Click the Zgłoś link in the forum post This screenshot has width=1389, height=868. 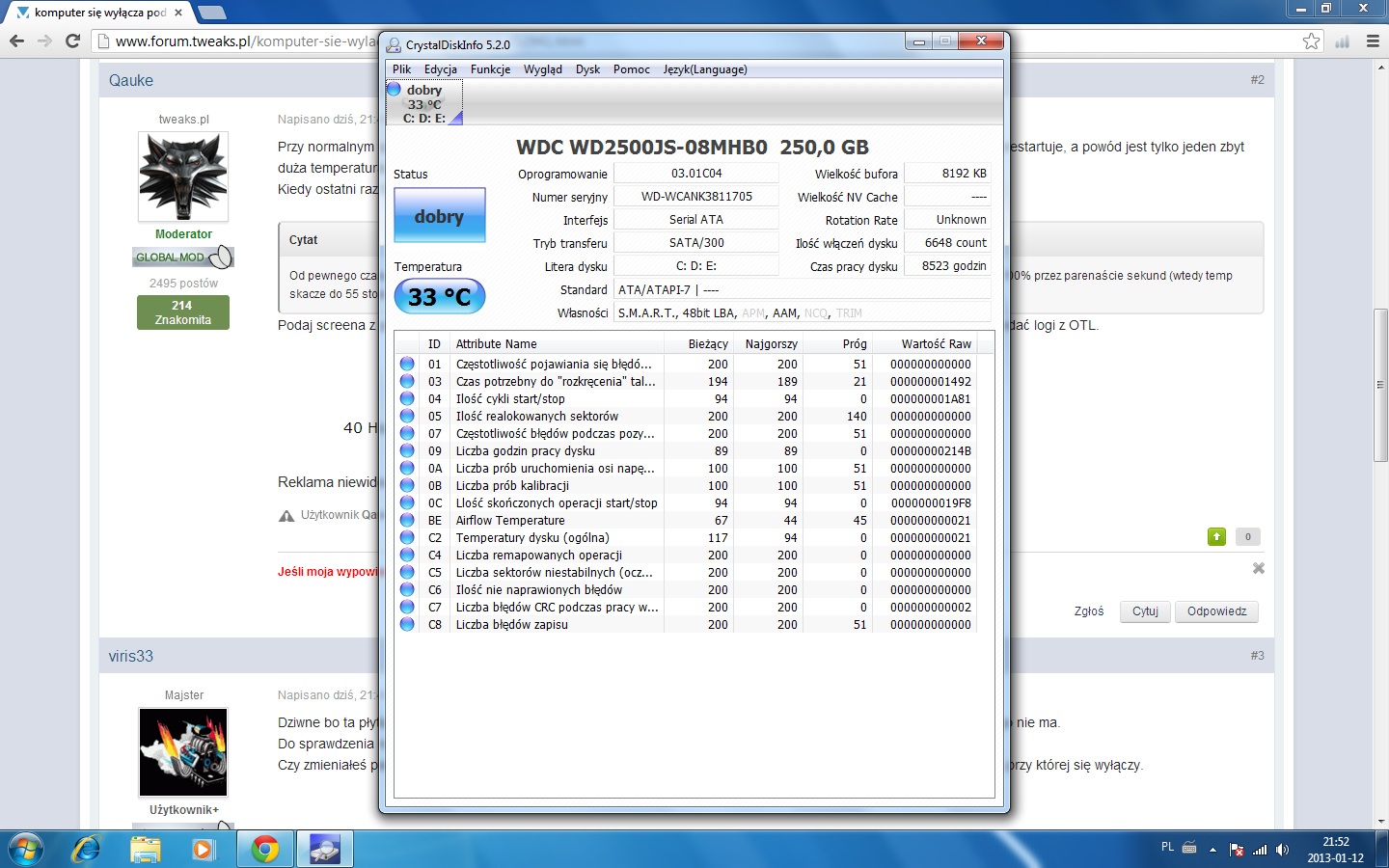point(1089,611)
